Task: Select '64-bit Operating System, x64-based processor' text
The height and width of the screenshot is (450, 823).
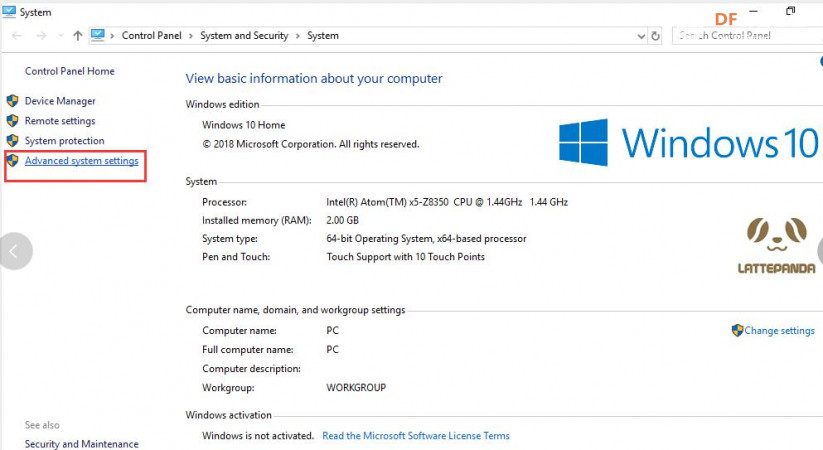Action: [426, 238]
